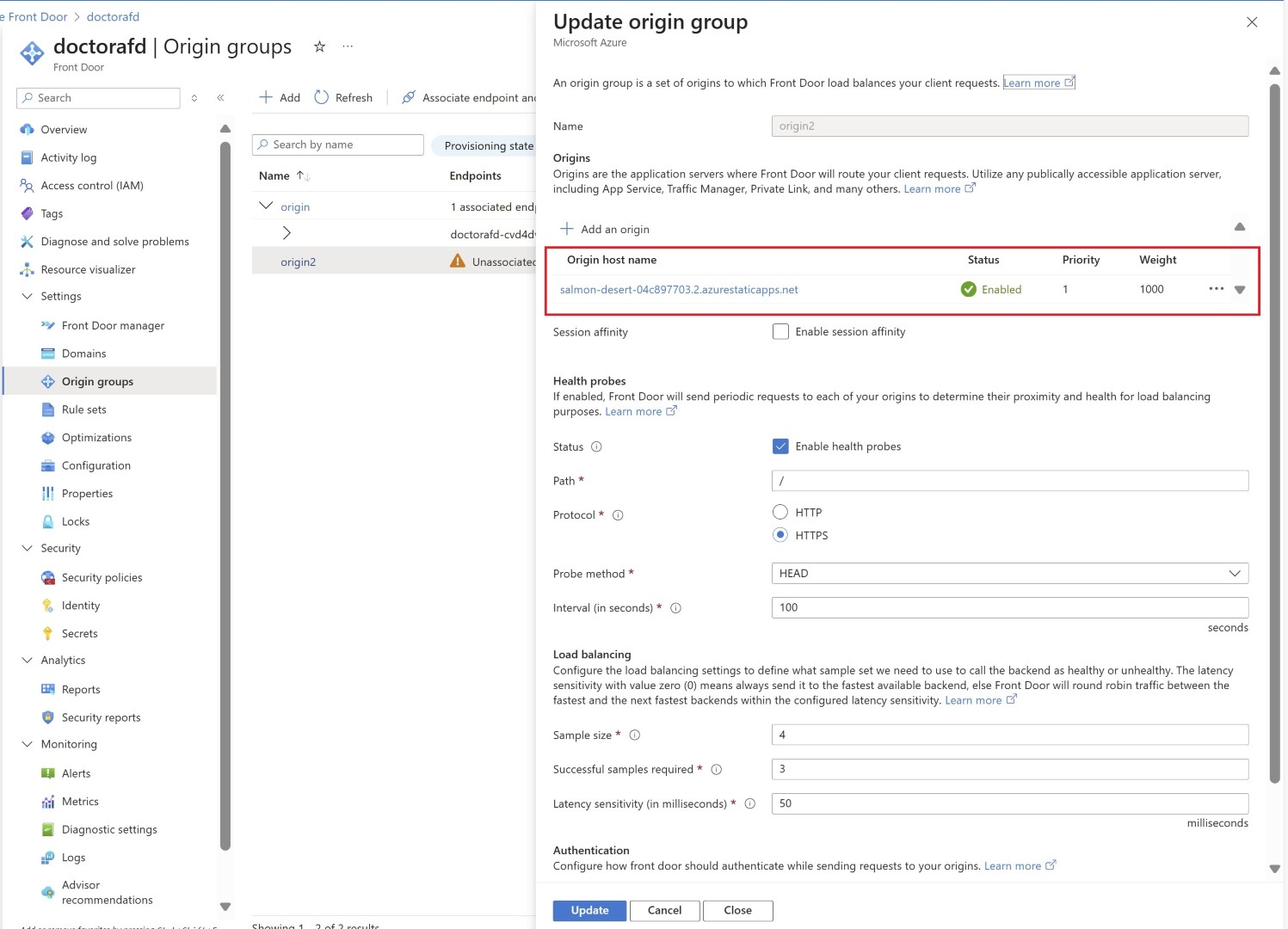Click Refresh in the toolbar
Viewport: 1288px width, 929px height.
(343, 98)
